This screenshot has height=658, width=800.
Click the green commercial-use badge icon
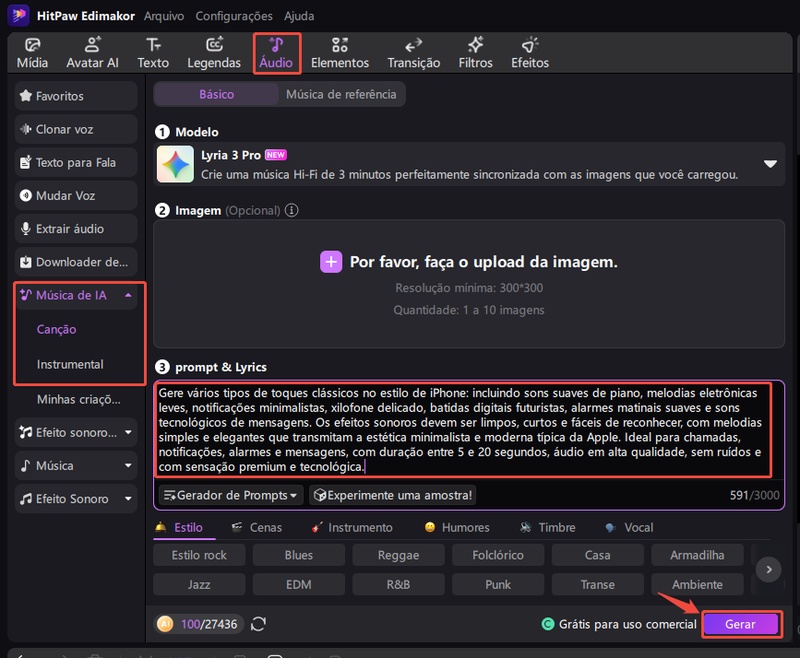(547, 624)
